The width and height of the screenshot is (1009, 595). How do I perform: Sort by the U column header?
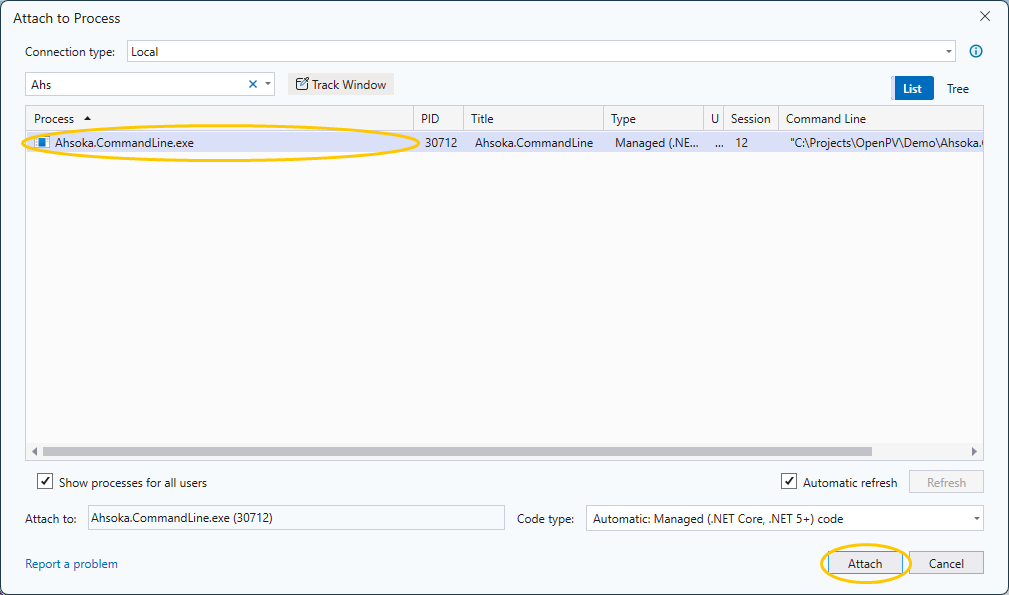[714, 119]
